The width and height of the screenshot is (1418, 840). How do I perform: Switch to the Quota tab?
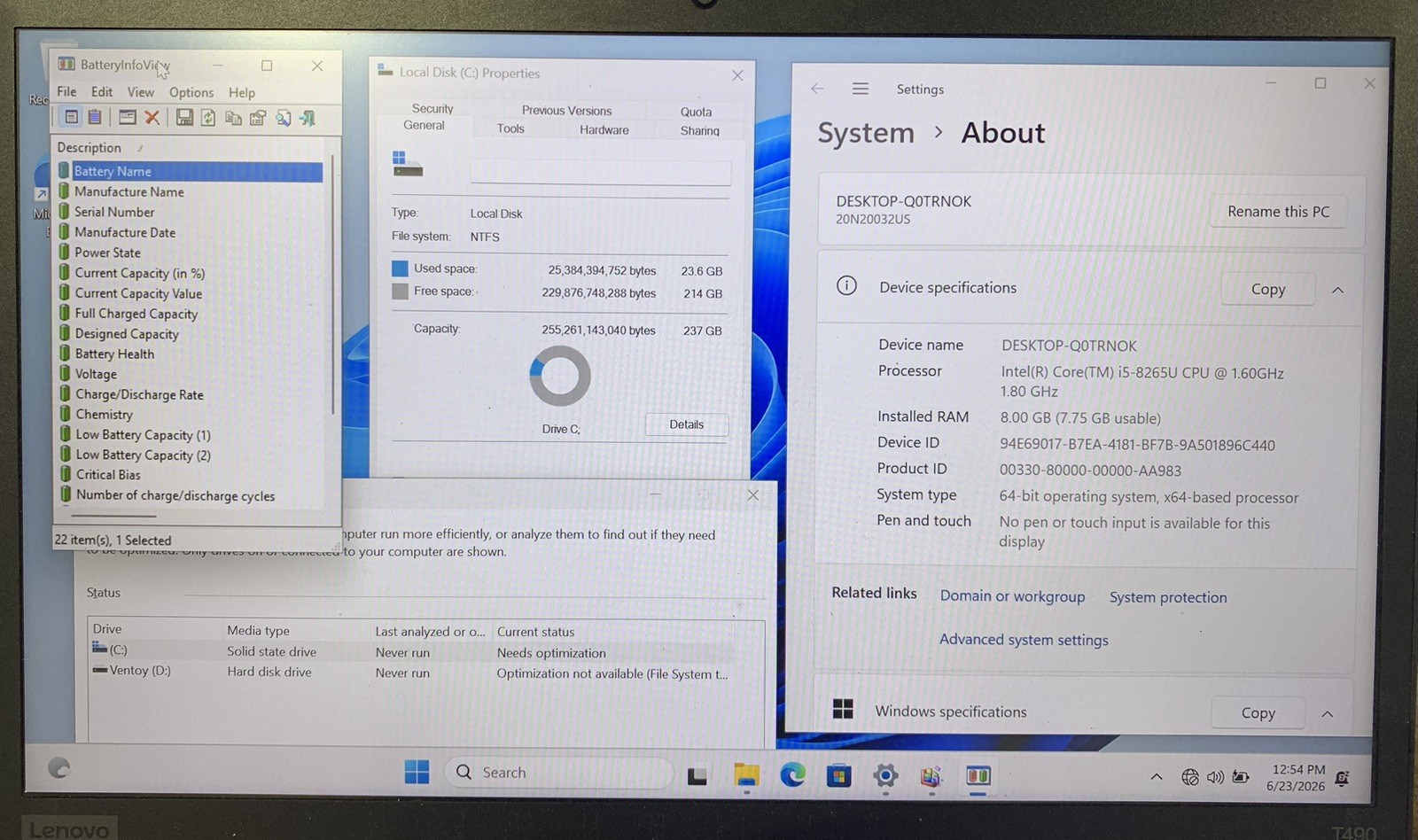(x=696, y=112)
